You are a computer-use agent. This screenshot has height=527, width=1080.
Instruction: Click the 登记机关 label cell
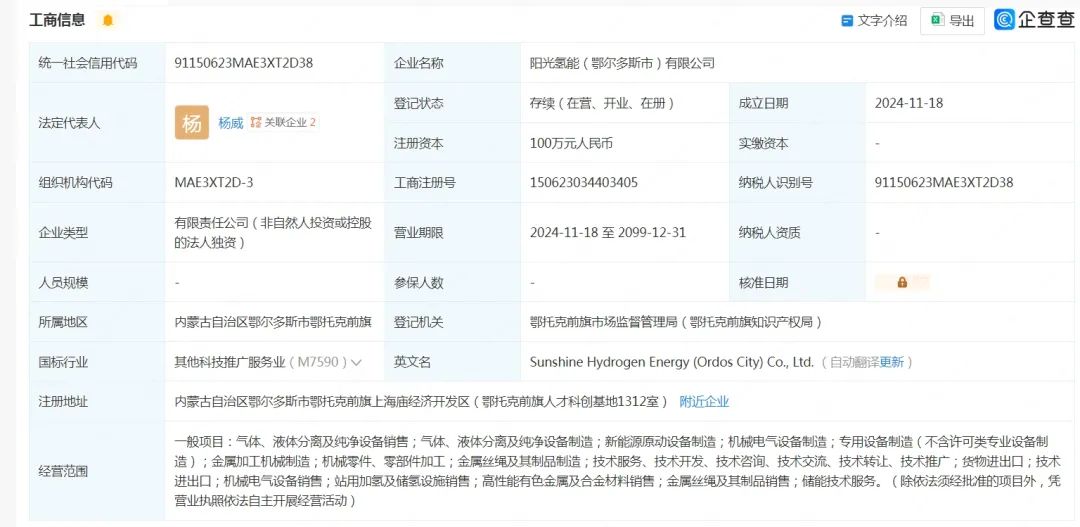(x=453, y=322)
